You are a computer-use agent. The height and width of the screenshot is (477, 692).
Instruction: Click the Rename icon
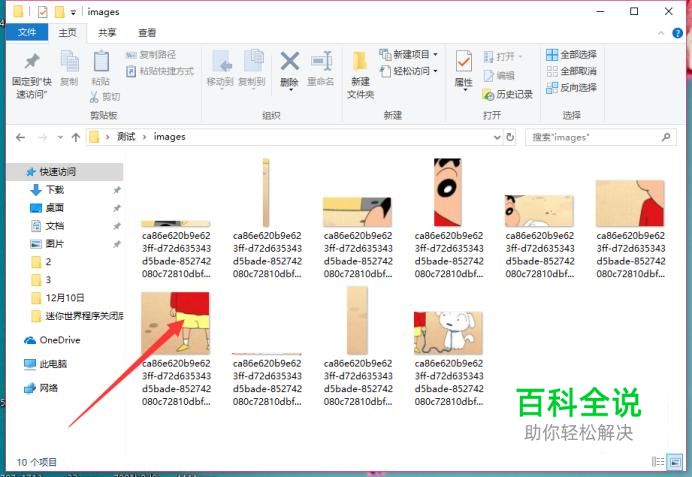tap(321, 61)
